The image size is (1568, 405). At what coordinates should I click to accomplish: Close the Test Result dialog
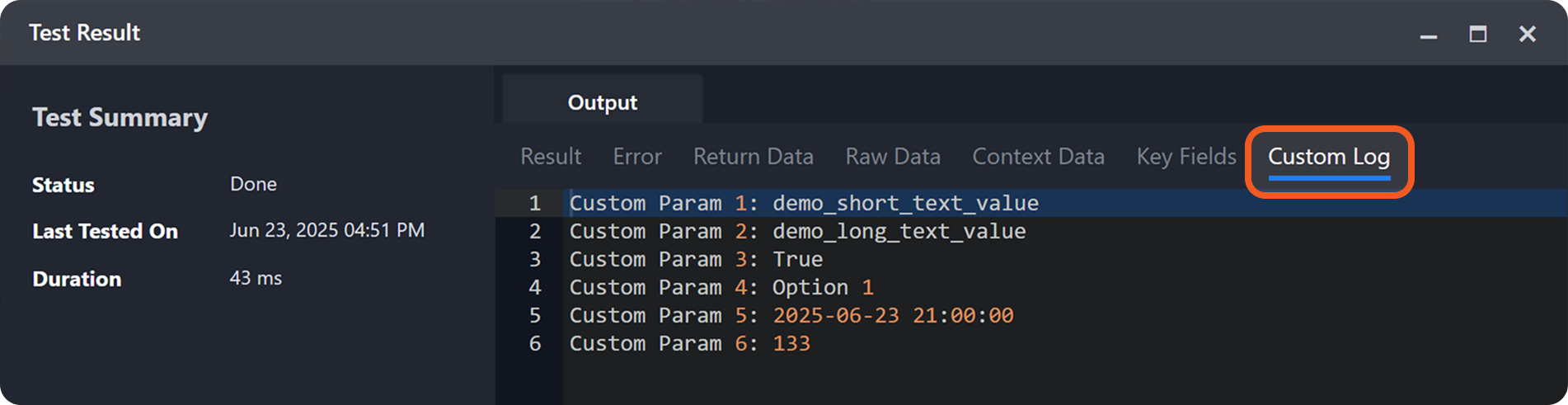[x=1527, y=34]
